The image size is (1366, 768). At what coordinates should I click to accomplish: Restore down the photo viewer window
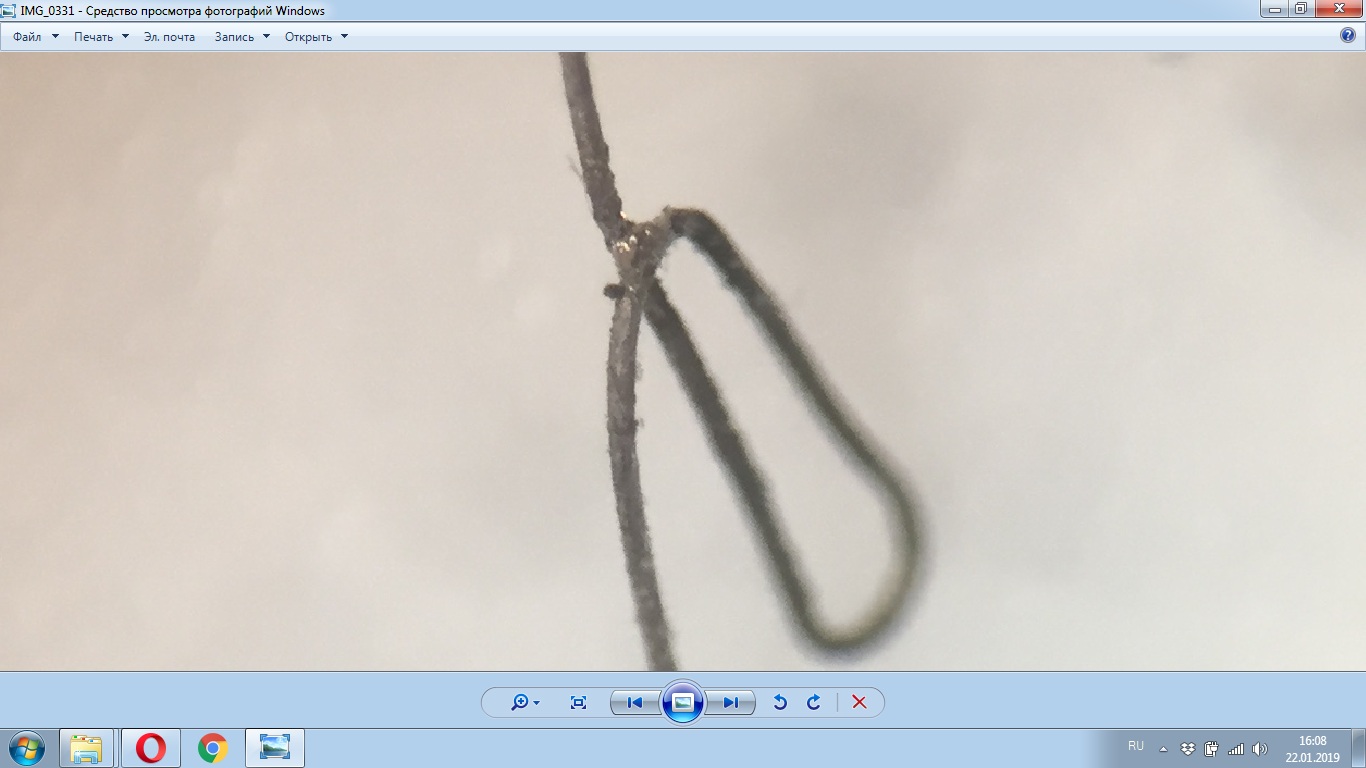tap(1300, 9)
